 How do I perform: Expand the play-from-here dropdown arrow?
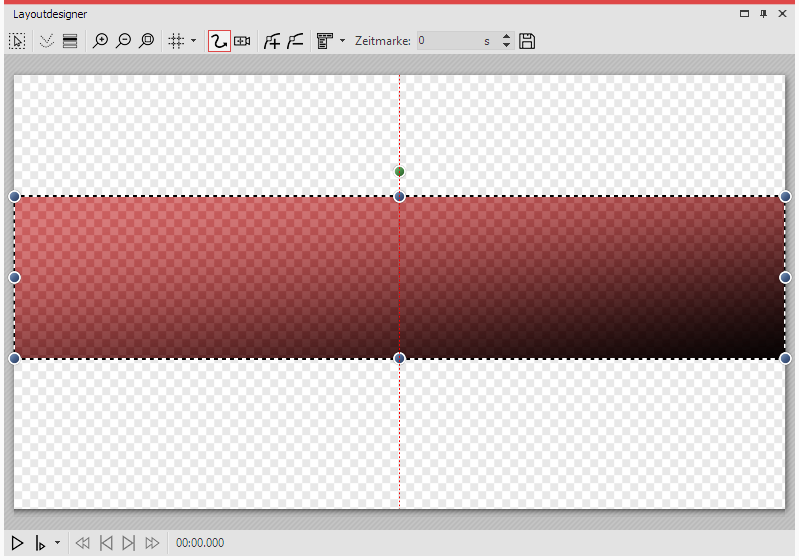click(57, 543)
